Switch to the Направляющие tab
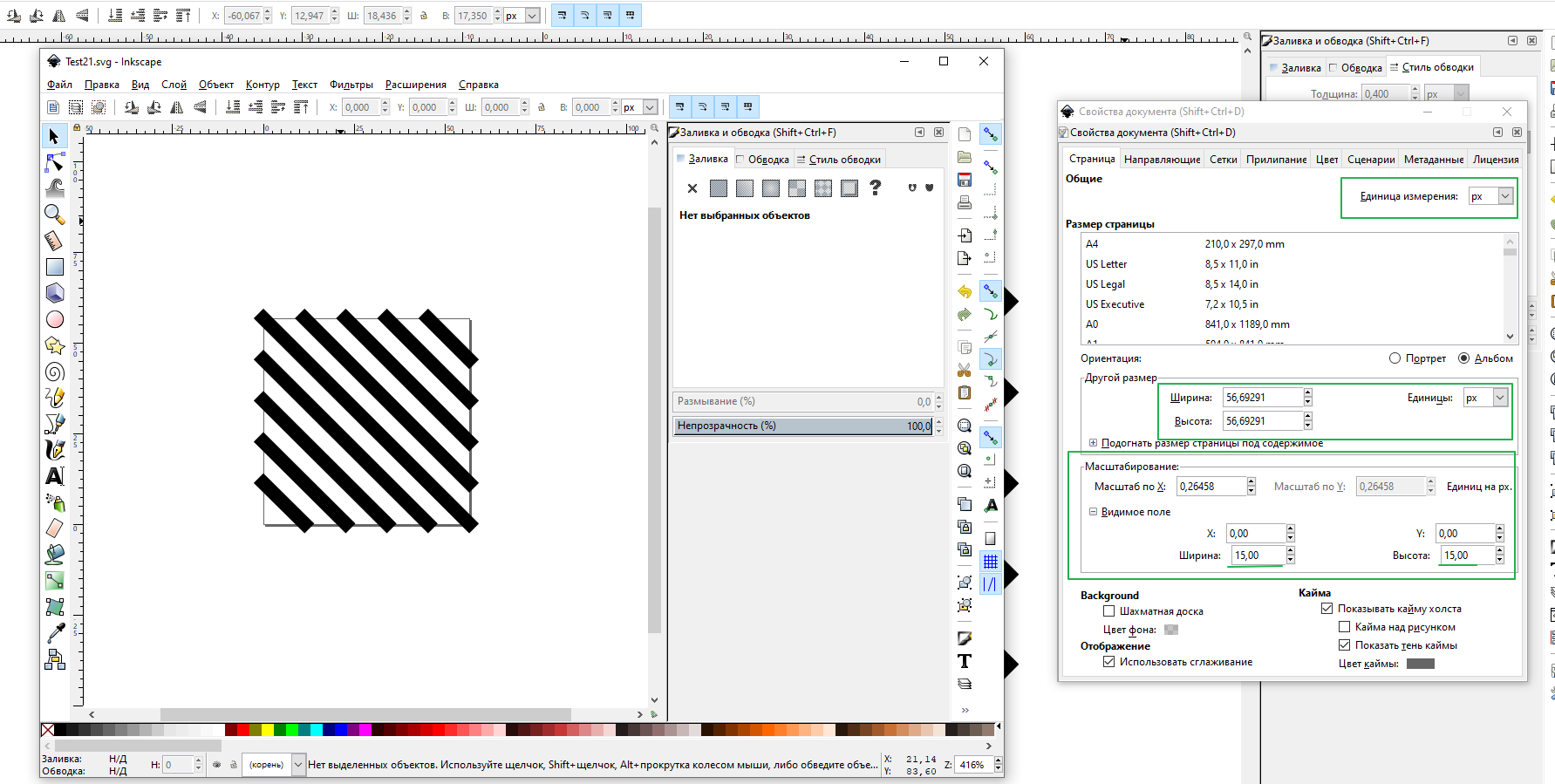 [x=1162, y=160]
